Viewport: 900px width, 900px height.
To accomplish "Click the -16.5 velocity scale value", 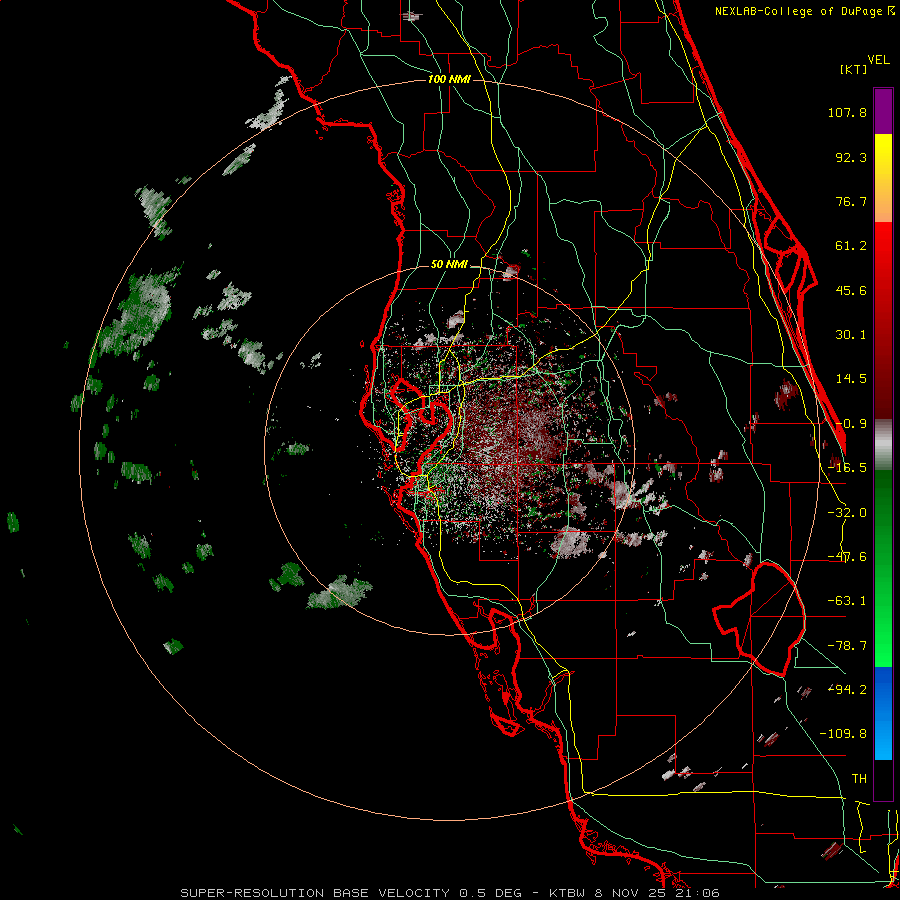I will (847, 468).
